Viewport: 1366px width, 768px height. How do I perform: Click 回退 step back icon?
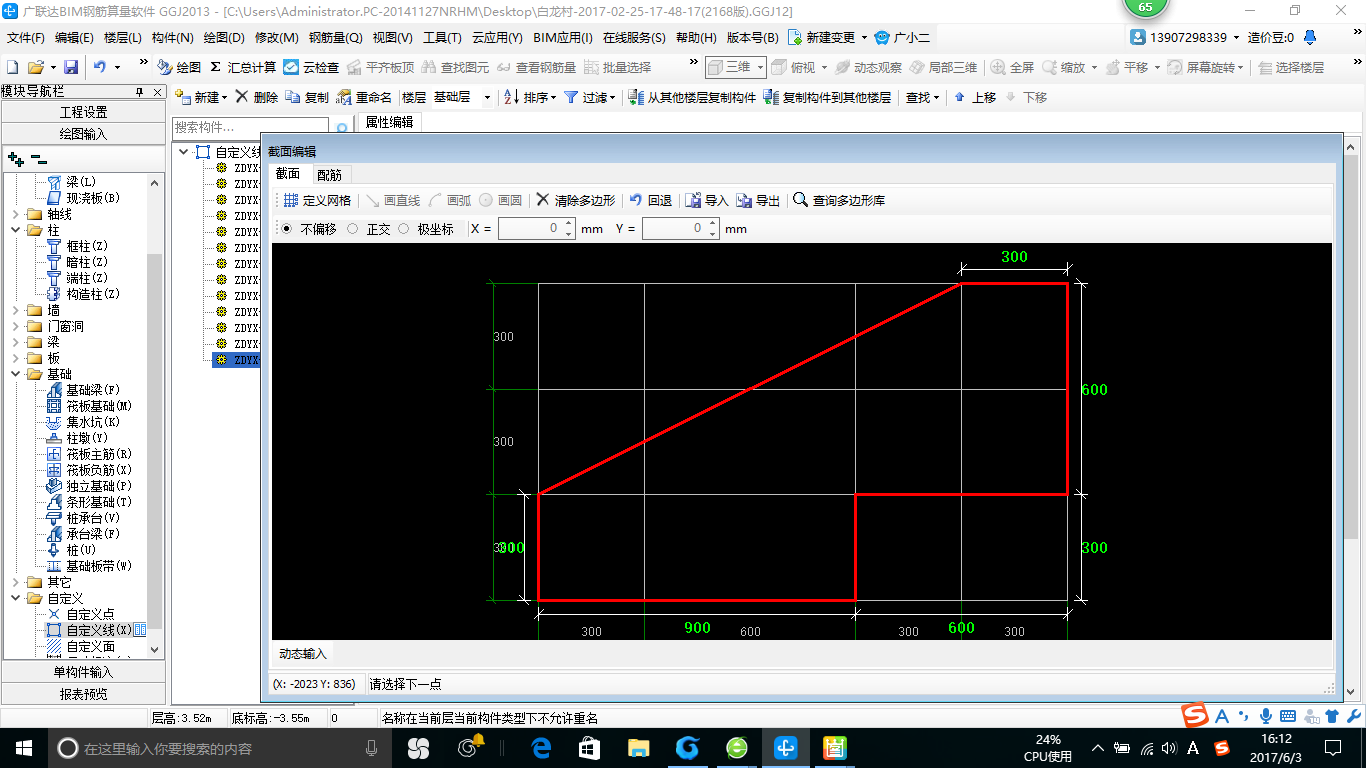pyautogui.click(x=636, y=200)
